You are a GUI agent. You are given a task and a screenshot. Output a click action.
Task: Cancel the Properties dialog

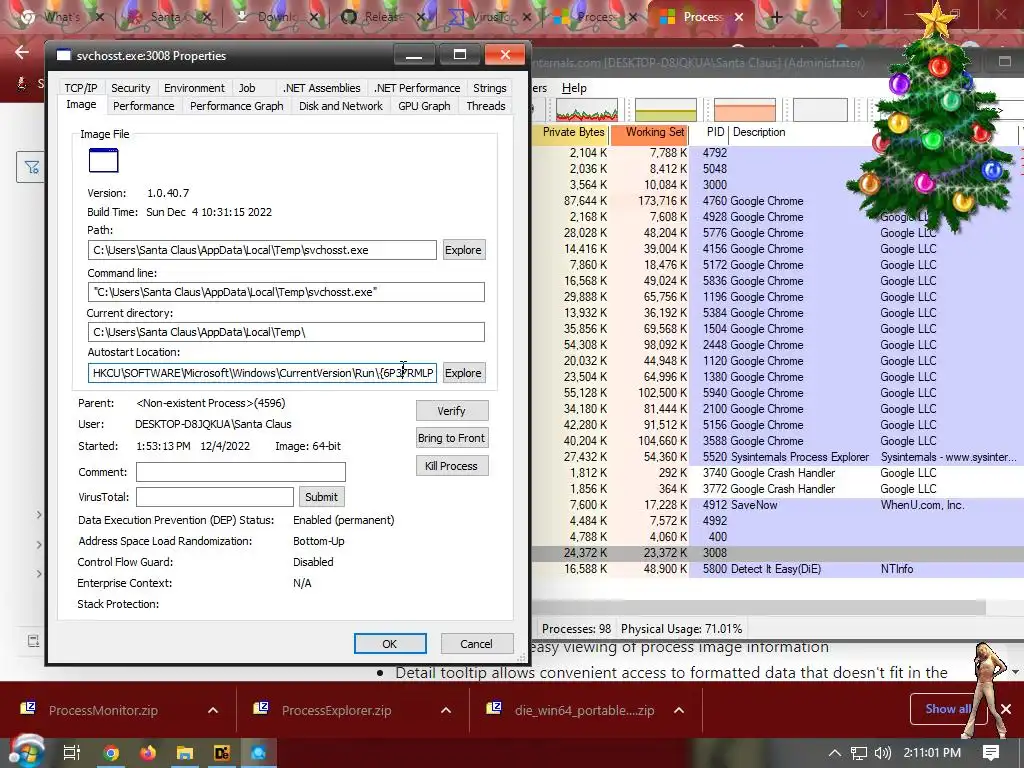476,643
